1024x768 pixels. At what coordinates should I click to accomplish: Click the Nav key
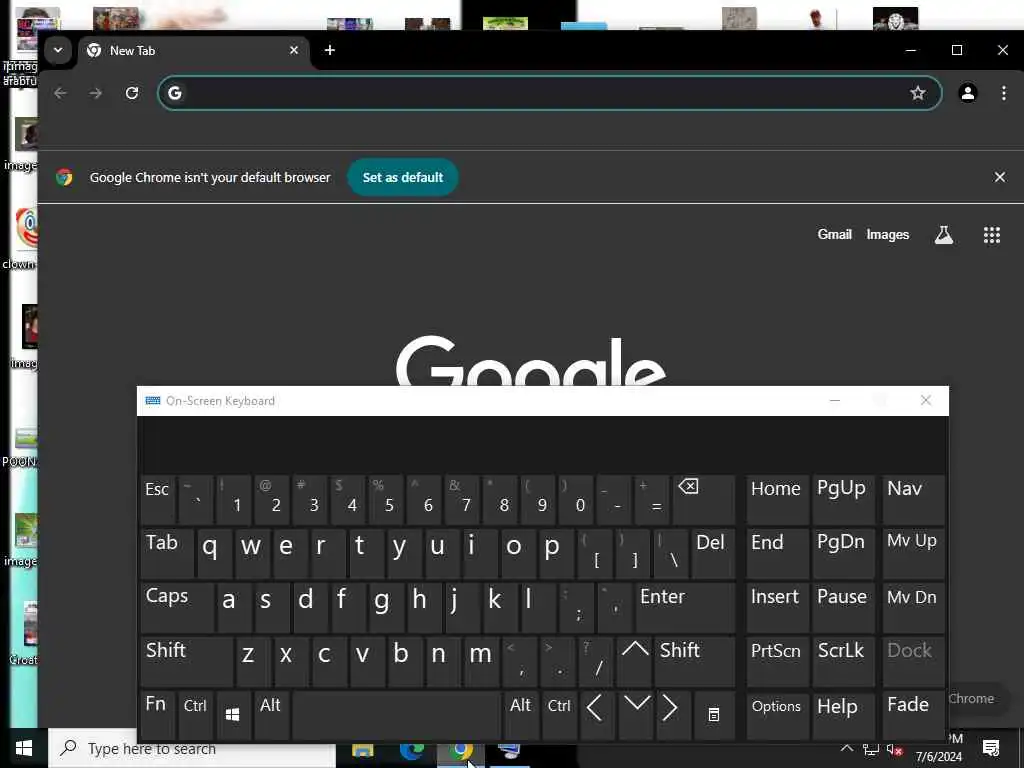pyautogui.click(x=913, y=500)
